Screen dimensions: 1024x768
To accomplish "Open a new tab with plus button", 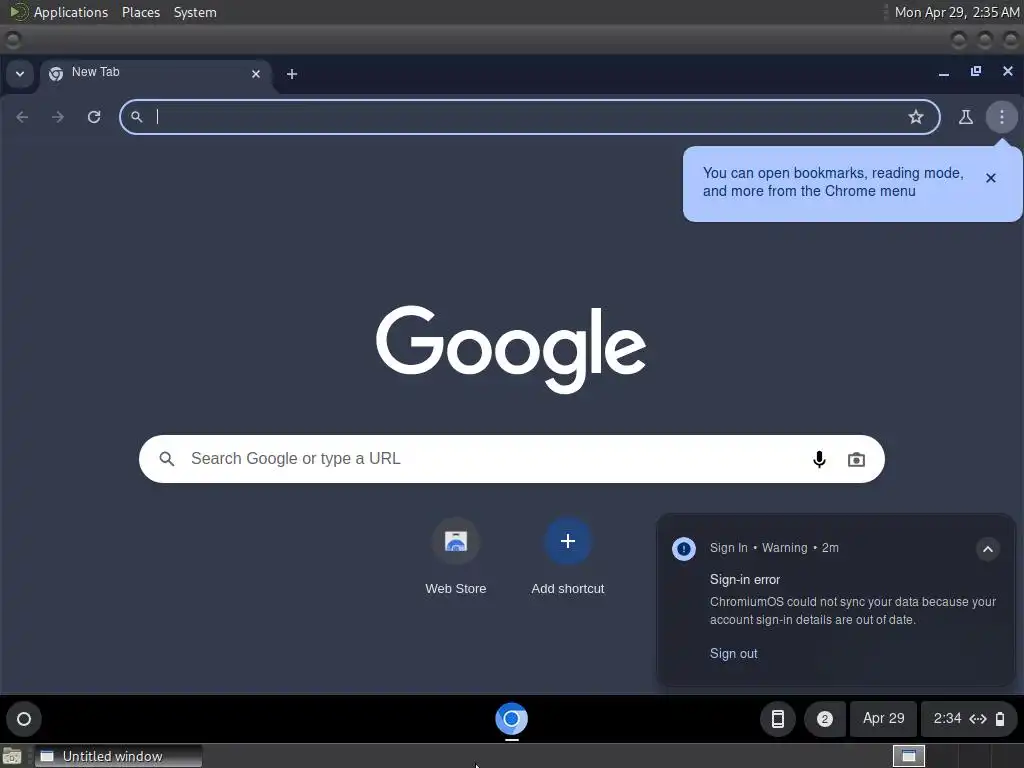I will click(292, 74).
